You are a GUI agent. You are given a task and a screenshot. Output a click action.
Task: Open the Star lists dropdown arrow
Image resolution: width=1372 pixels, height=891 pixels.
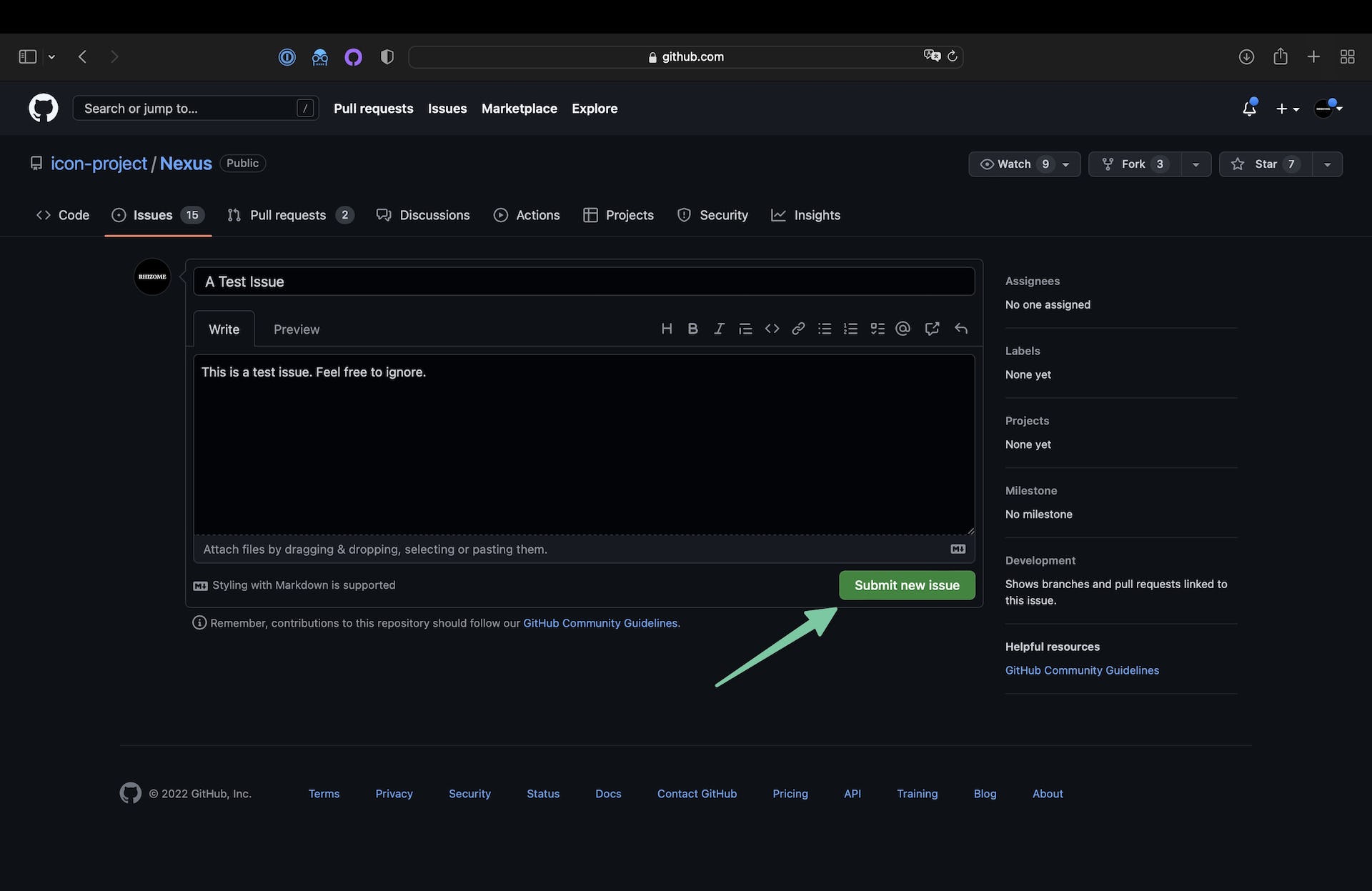coord(1327,164)
